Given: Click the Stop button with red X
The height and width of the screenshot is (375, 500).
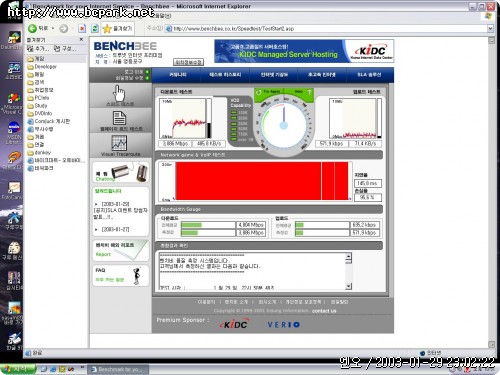Looking at the screenshot, I should pyautogui.click(x=82, y=29).
